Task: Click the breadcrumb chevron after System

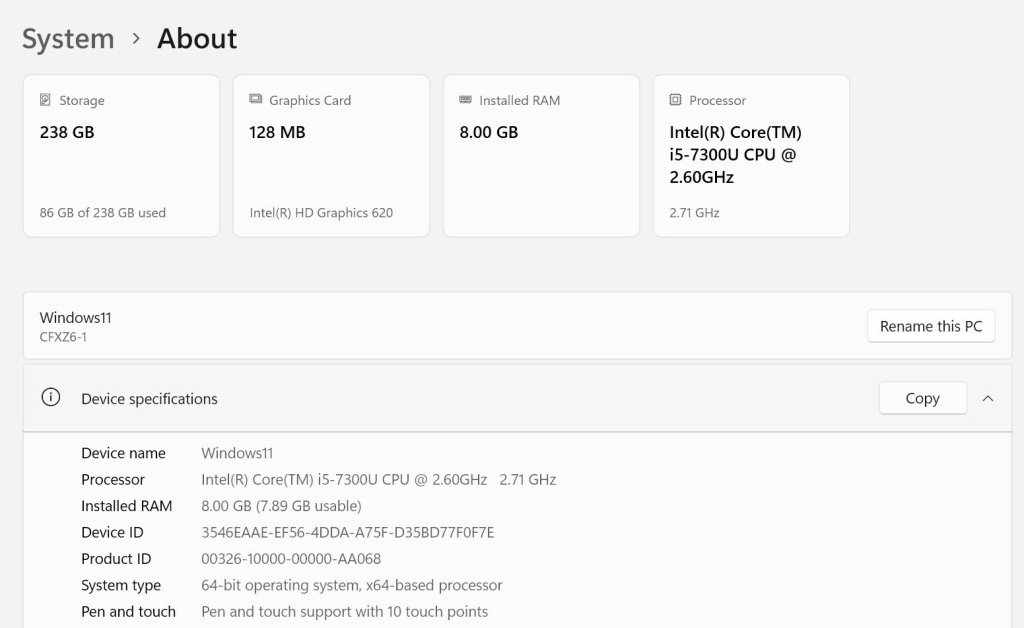Action: click(136, 39)
